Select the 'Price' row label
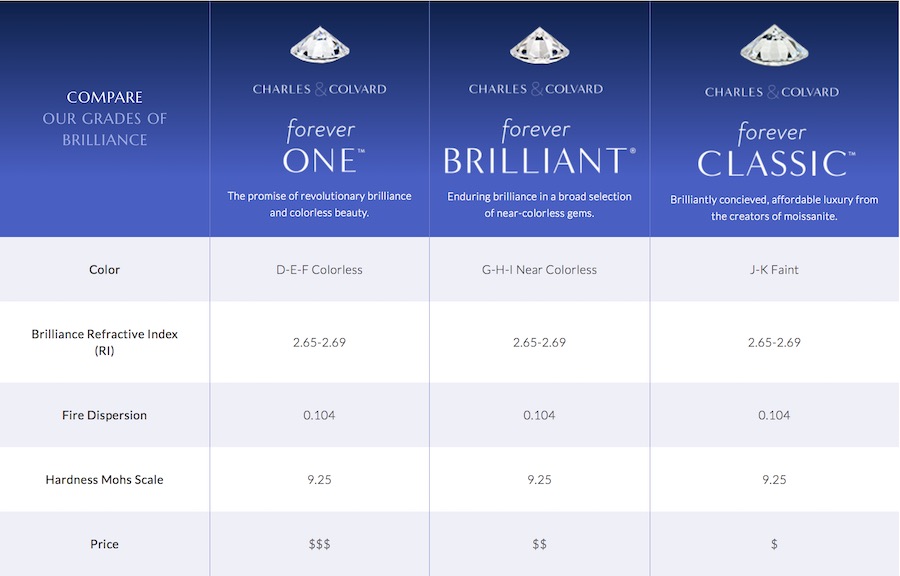The height and width of the screenshot is (576, 900). [x=105, y=544]
